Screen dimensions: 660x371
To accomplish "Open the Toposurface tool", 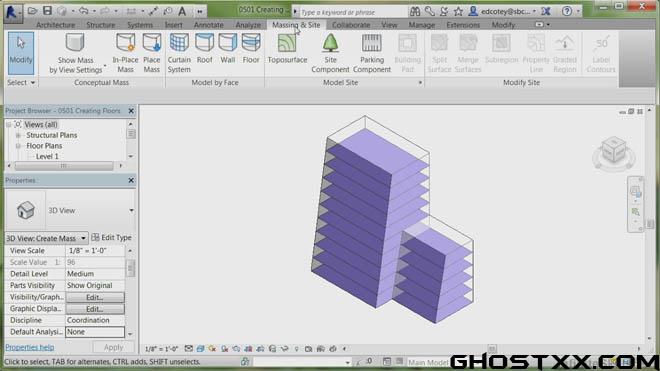I will pos(287,49).
